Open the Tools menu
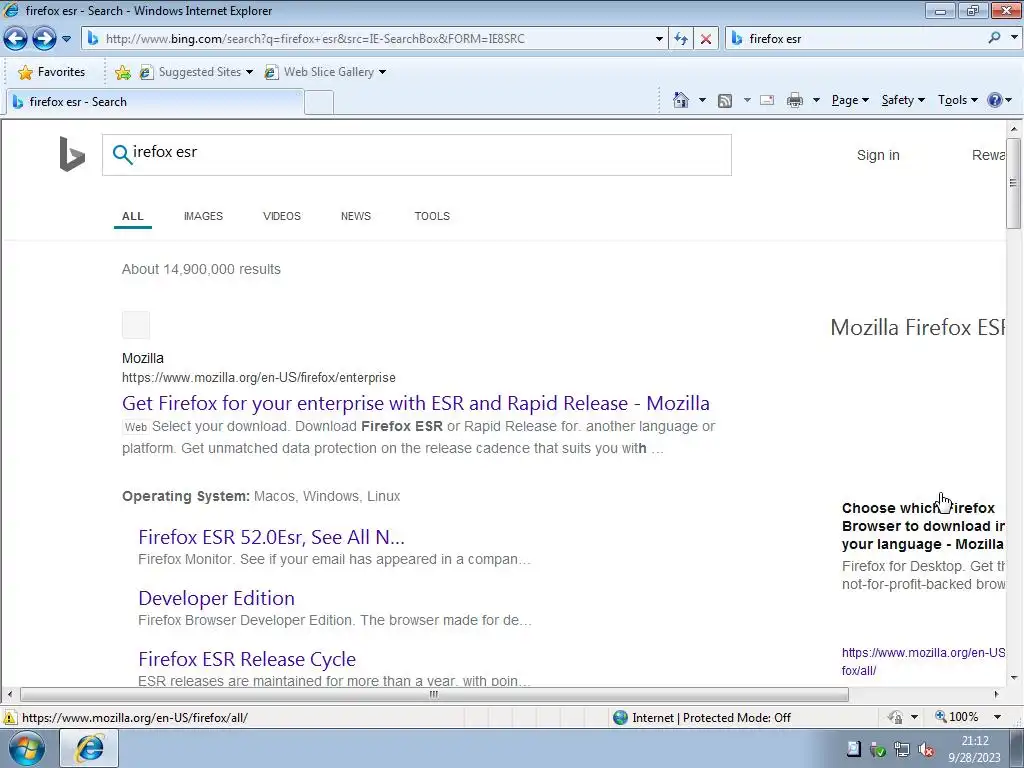 coord(958,100)
